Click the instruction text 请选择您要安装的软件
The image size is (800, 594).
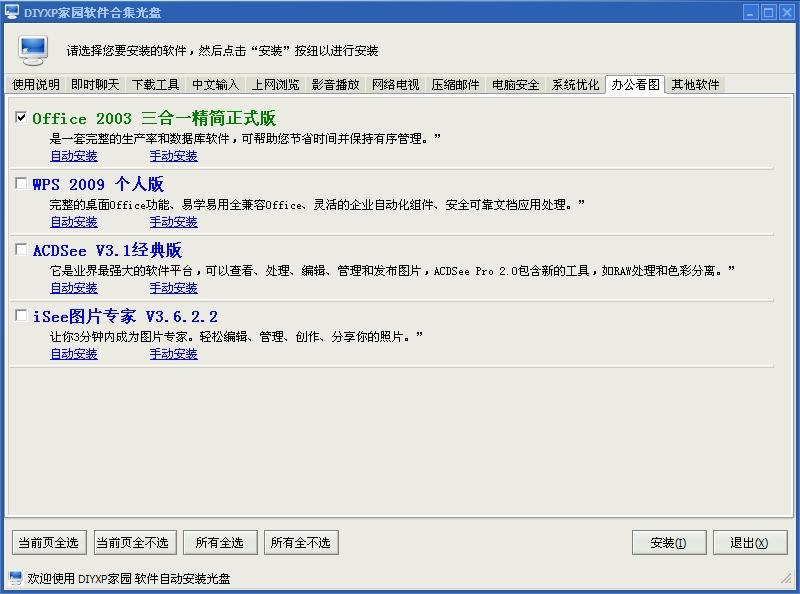pyautogui.click(x=222, y=51)
